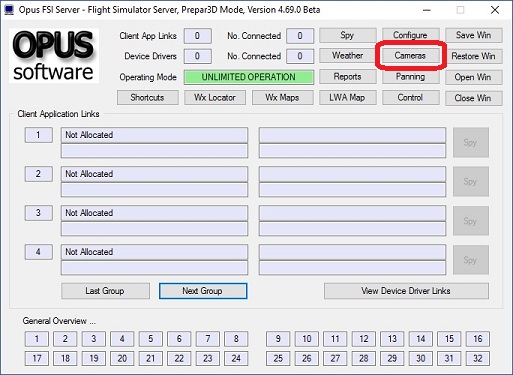Close the Opus FSI Server window

pos(495,10)
